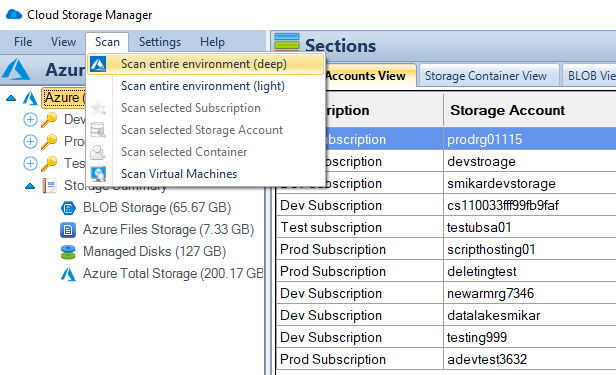Click the Storage Summary notebook icon
This screenshot has height=375, width=616.
point(50,186)
